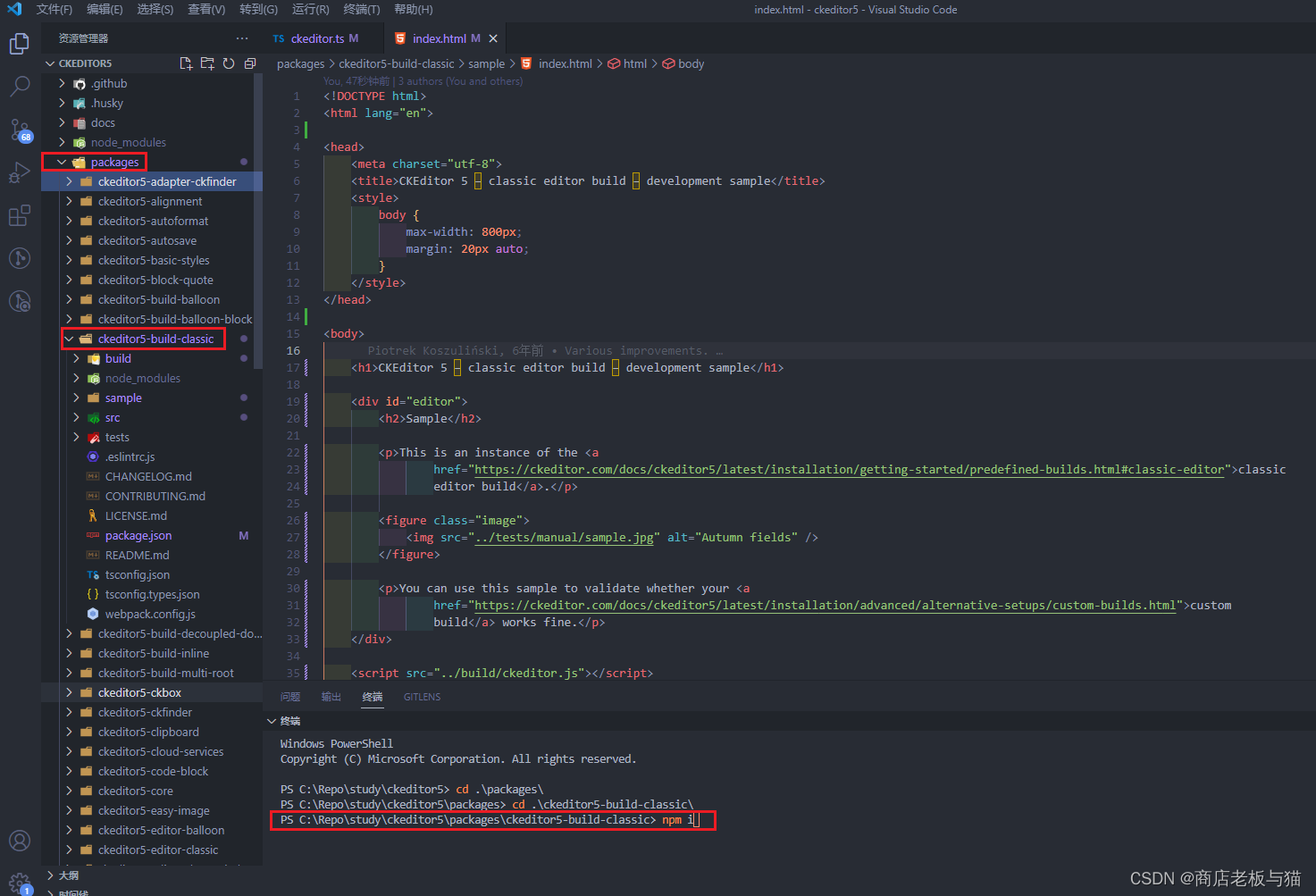Screen dimensions: 1316x896
Task: Open explorer more actions ellipsis
Action: [242, 38]
